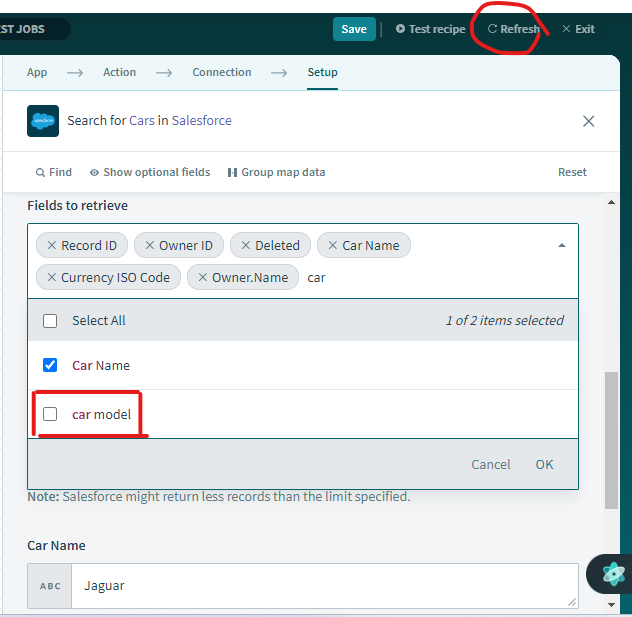The image size is (632, 617).
Task: Remove the Owner.Name tag
Action: [203, 278]
